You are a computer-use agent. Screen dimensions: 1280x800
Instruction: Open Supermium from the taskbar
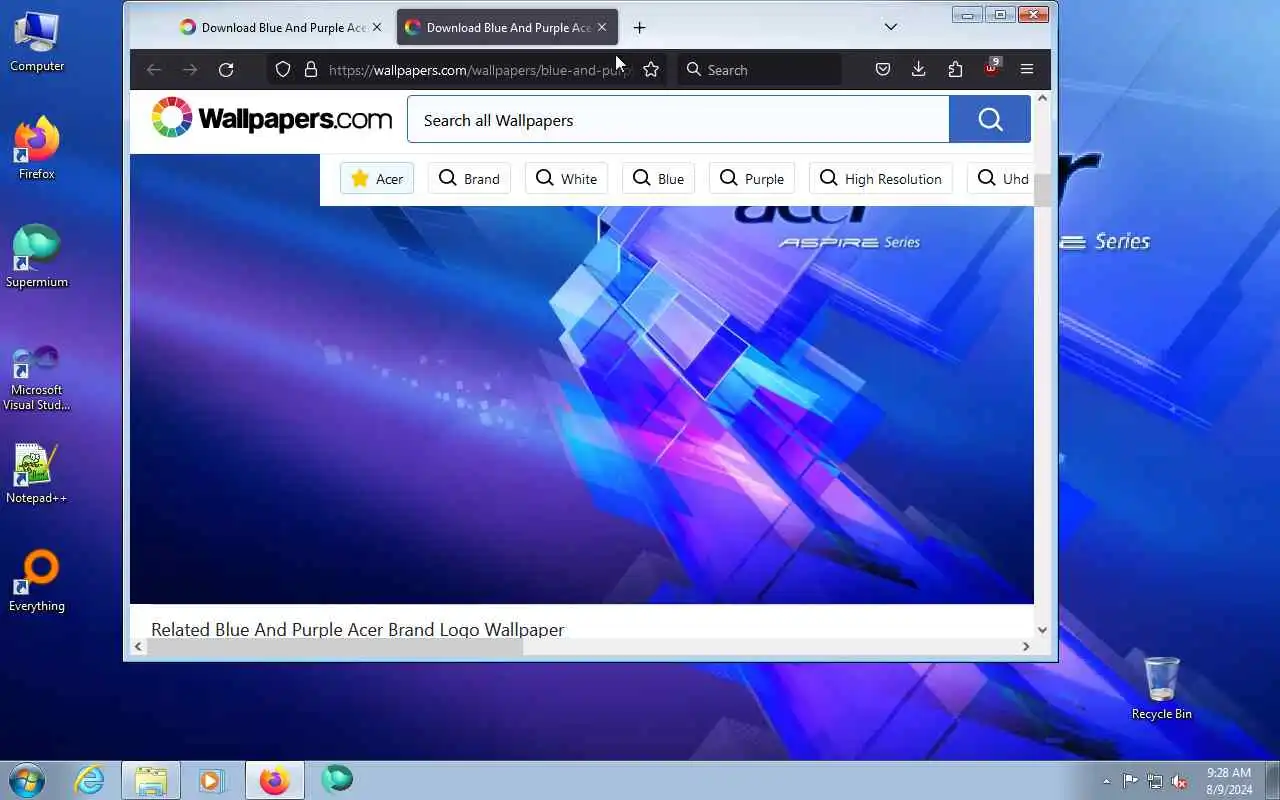coord(337,779)
